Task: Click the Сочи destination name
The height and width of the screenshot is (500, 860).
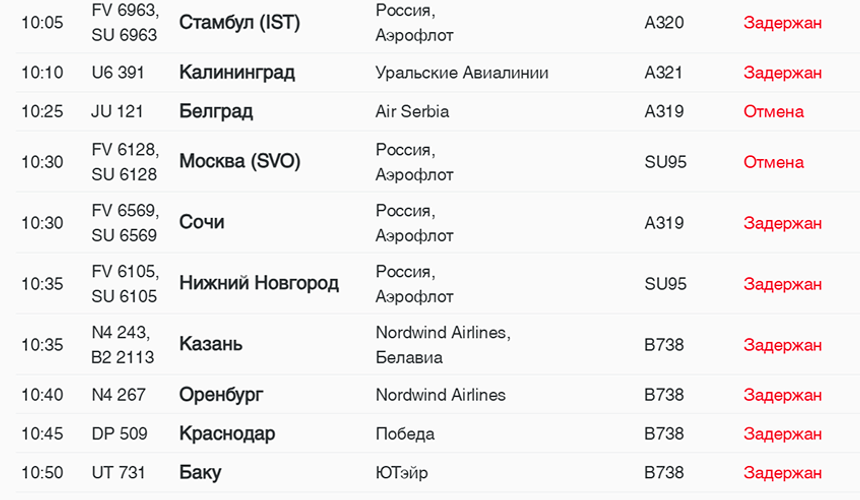Action: pos(201,223)
